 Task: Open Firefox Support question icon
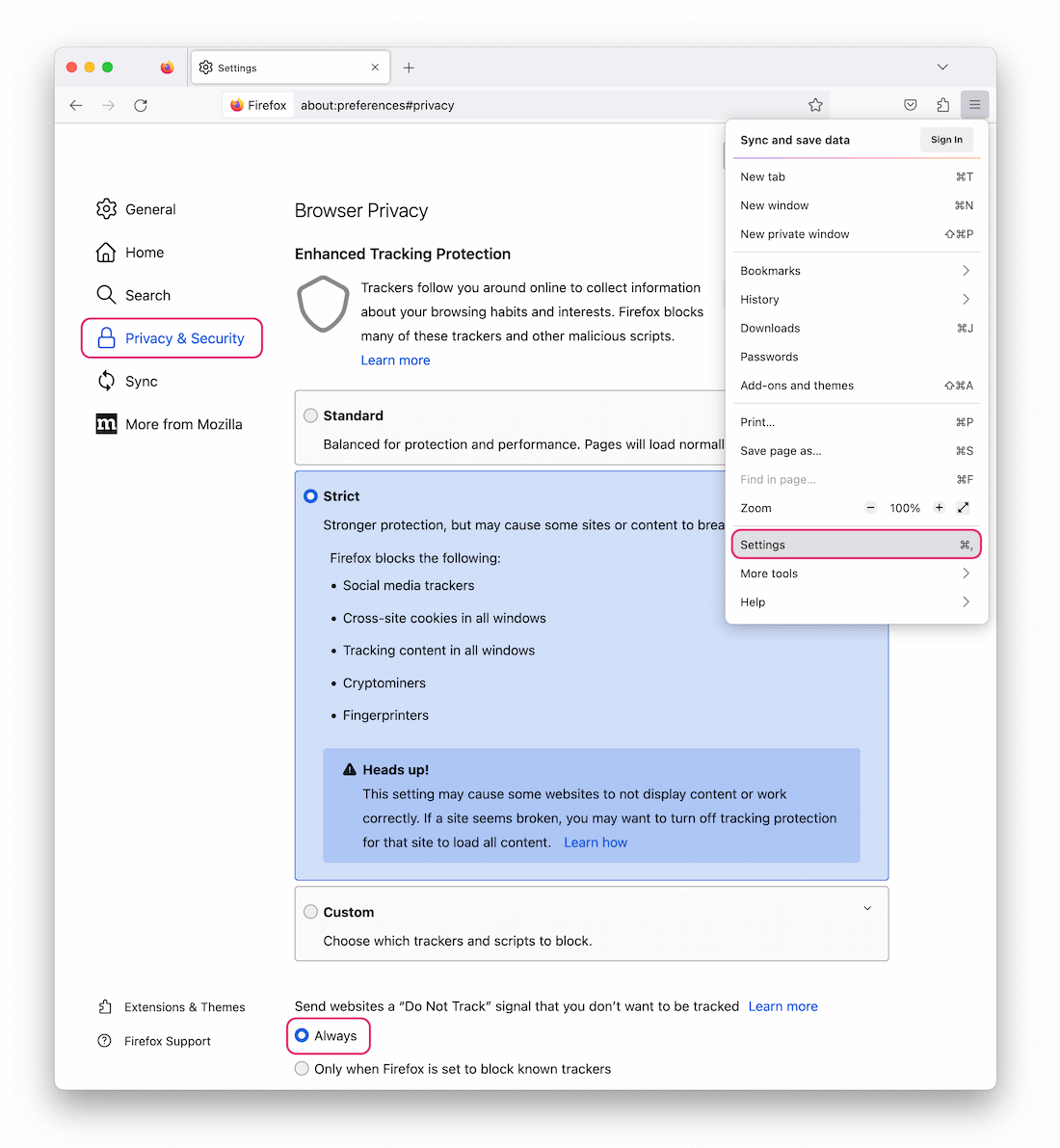[105, 1040]
